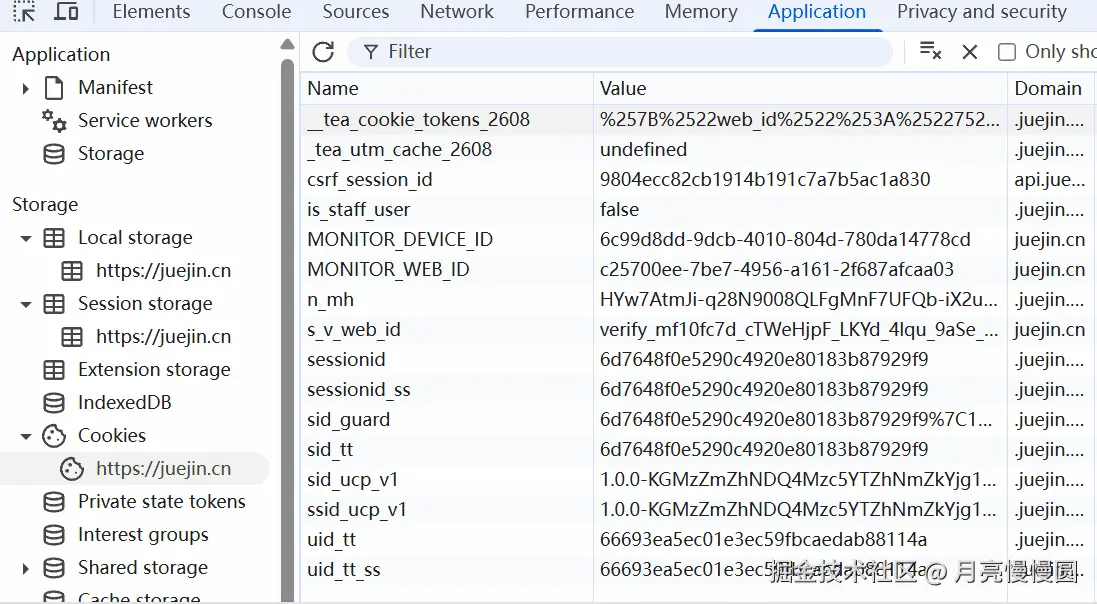The width and height of the screenshot is (1097, 604).
Task: Collapse the Session storage section
Action: coord(26,305)
